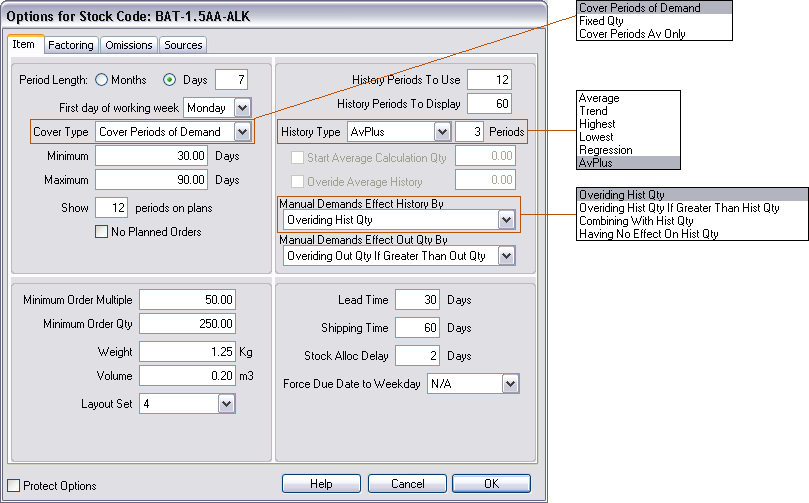
Task: Click the Shipping Time days field
Action: pos(417,328)
